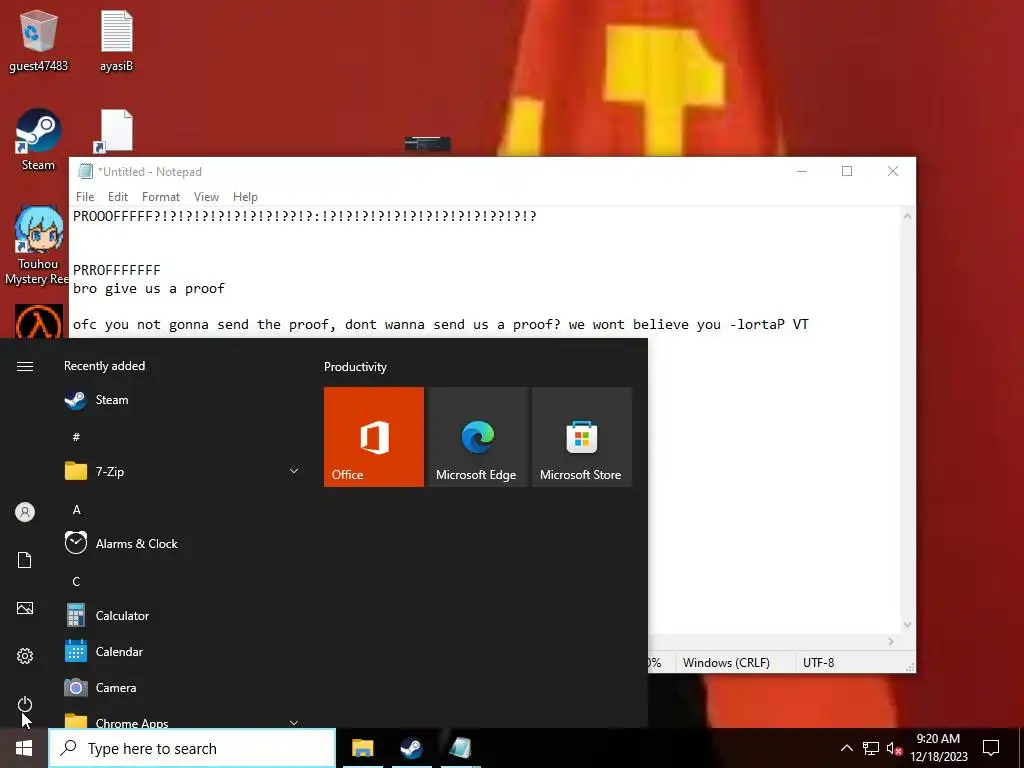Open the Microsoft Store tile
1024x768 pixels.
(582, 437)
